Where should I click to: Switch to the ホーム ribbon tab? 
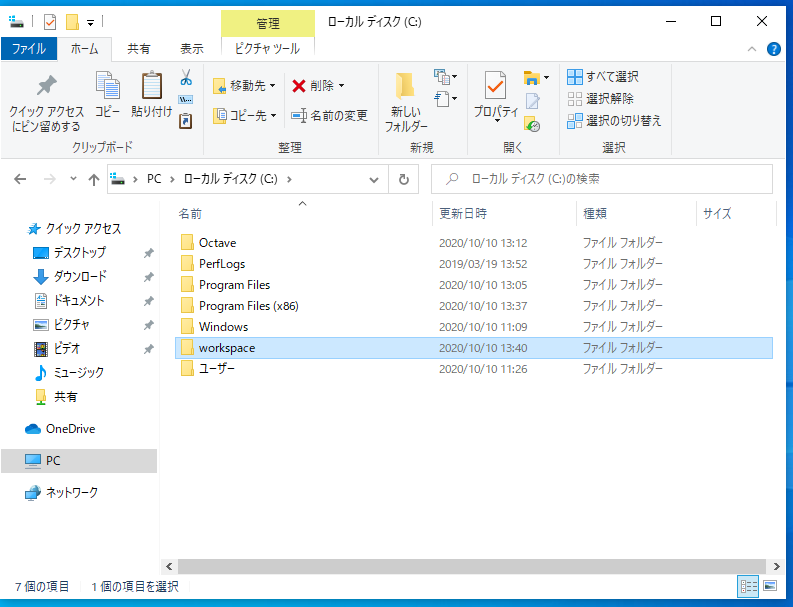tap(84, 49)
